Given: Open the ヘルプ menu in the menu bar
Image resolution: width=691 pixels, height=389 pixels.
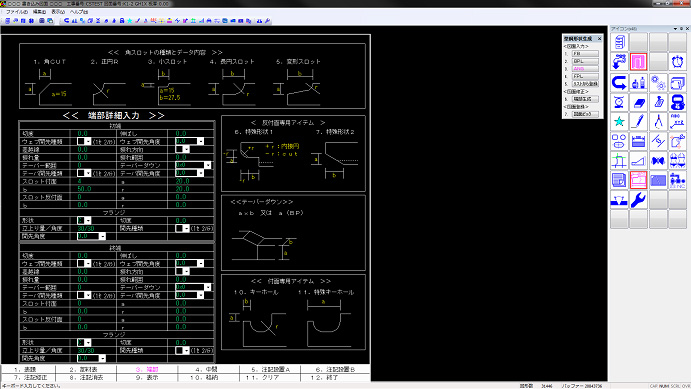Looking at the screenshot, I should coord(79,12).
